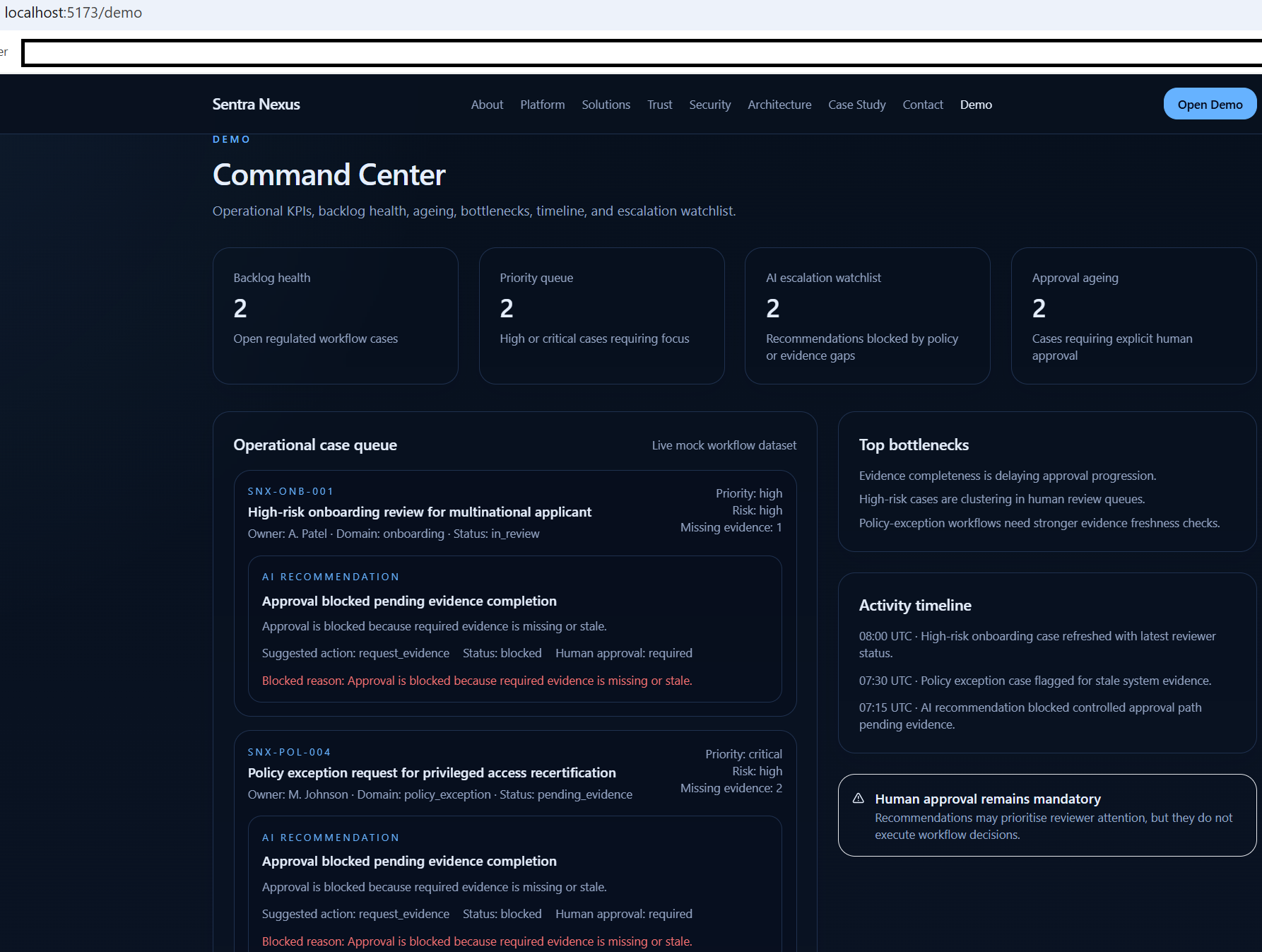The height and width of the screenshot is (952, 1262).
Task: Click case ID SNX-ONB-001
Action: pyautogui.click(x=290, y=491)
